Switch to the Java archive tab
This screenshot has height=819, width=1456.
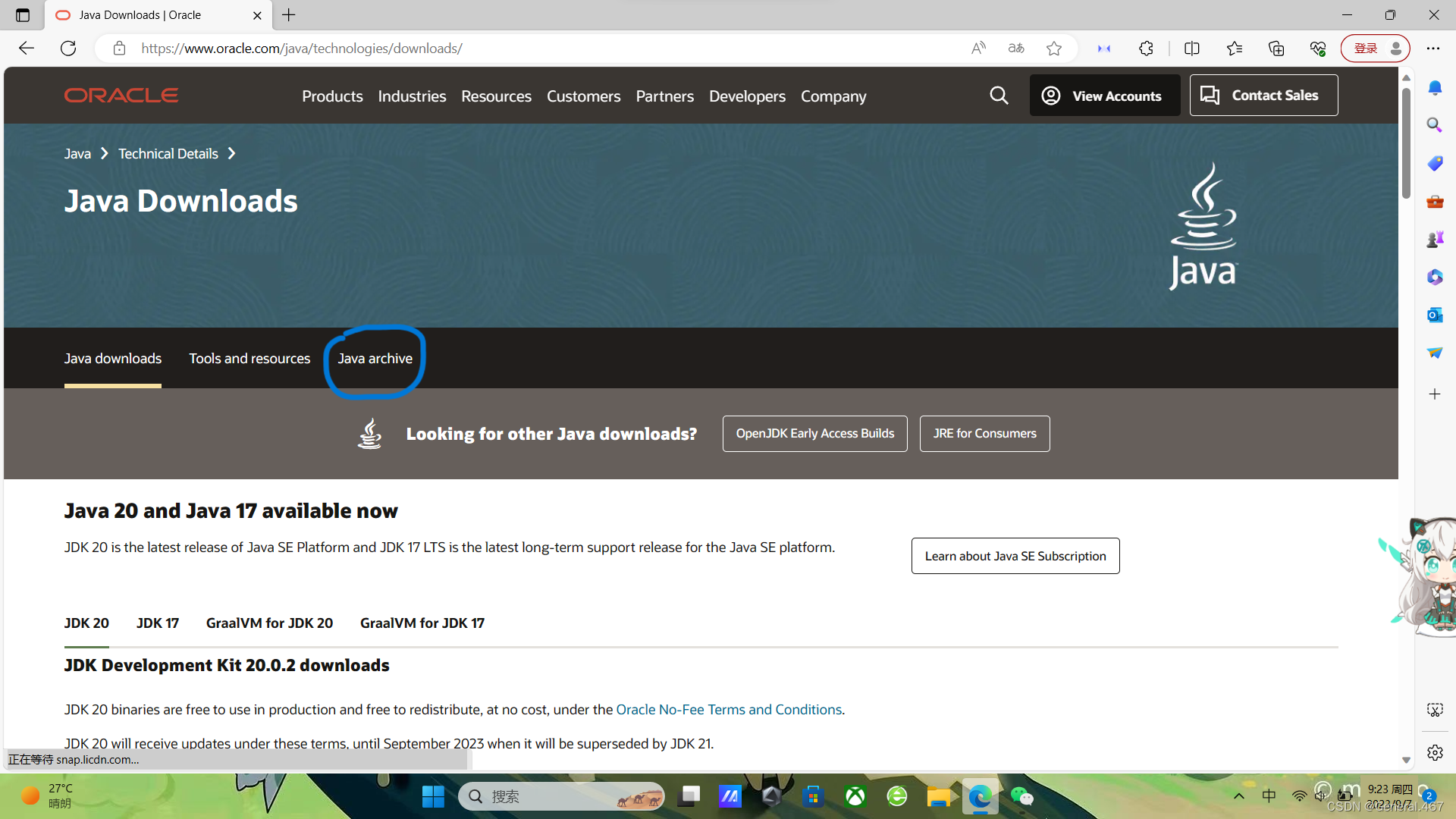(375, 358)
